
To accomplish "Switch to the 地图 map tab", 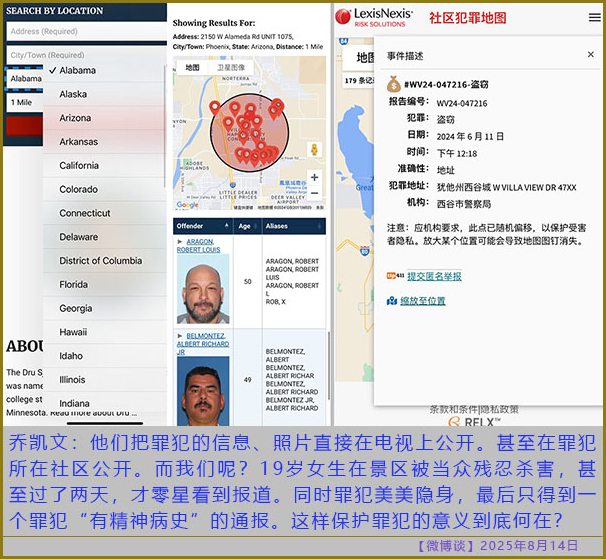I will pos(192,67).
